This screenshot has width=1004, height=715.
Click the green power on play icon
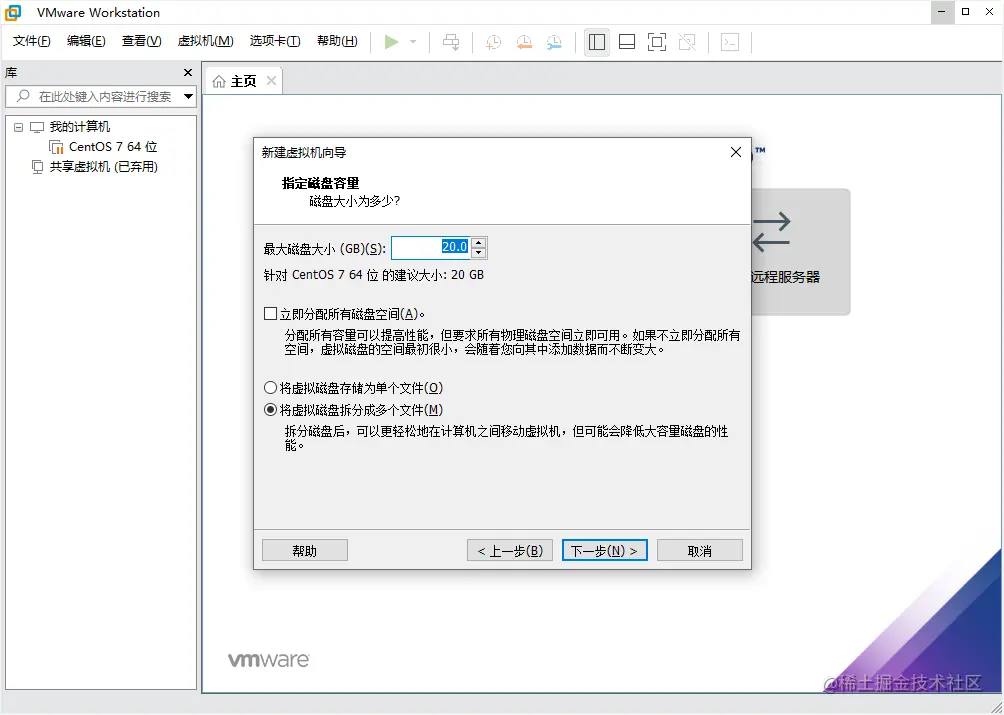click(x=391, y=42)
